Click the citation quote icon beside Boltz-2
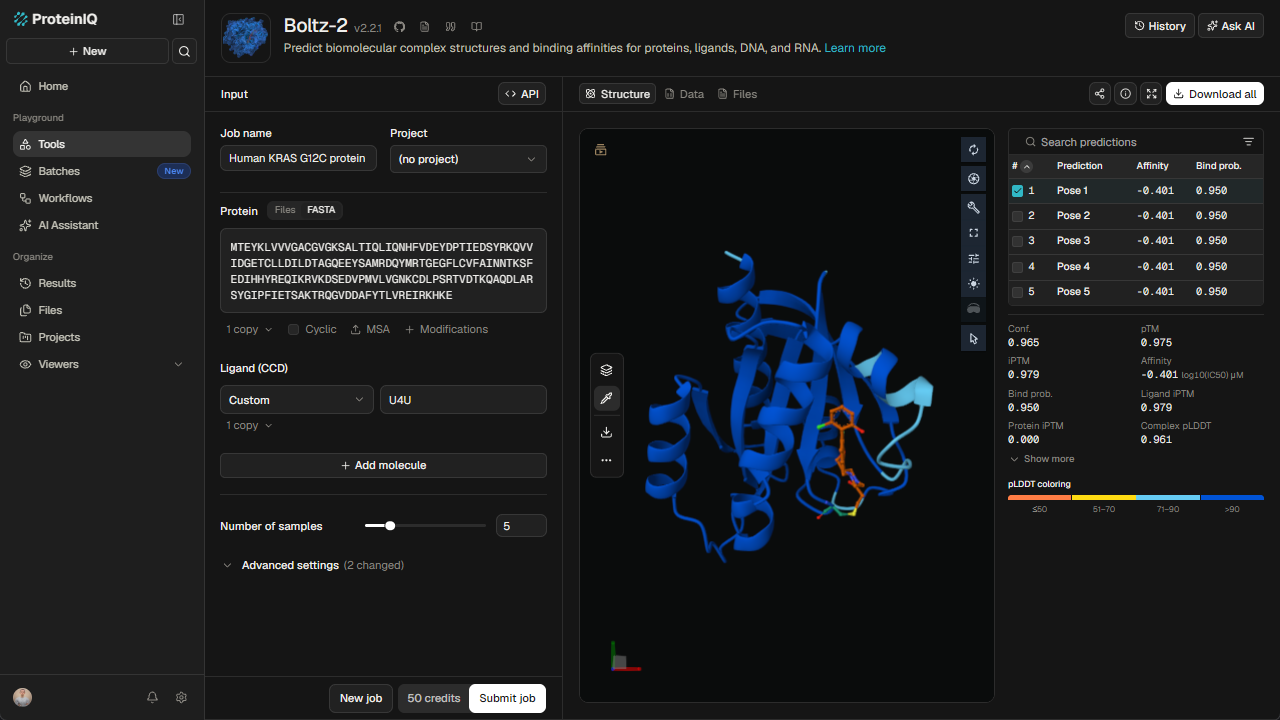 451,27
